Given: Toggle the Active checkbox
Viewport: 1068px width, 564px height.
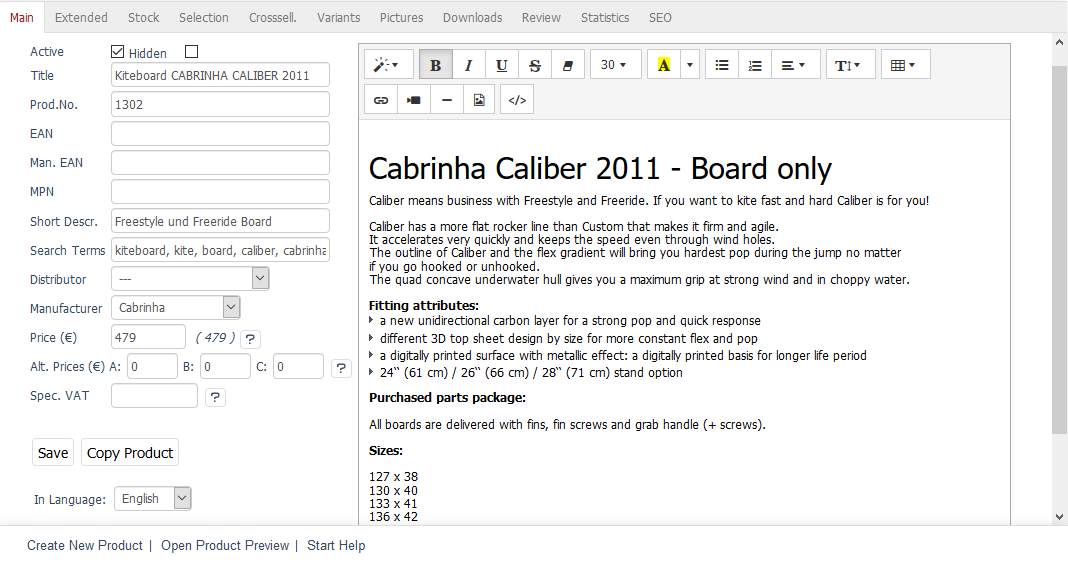Looking at the screenshot, I should [117, 52].
